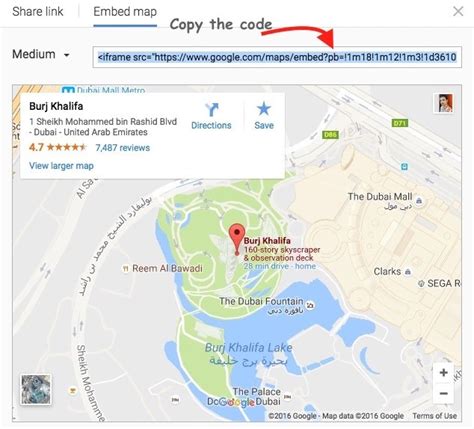474x429 pixels.
Task: Click the Reem Al Bawadi restaurant icon
Action: tap(126, 268)
